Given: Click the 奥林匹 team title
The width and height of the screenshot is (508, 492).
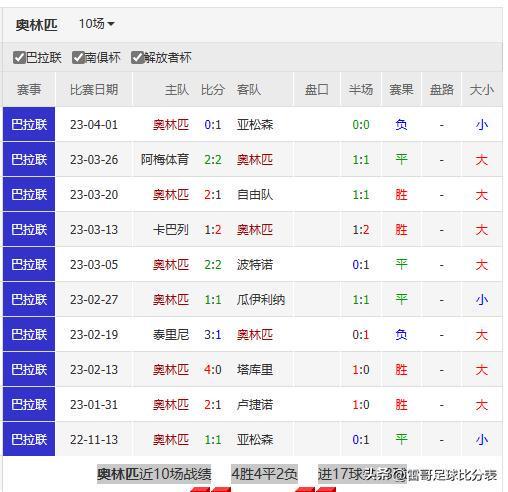Looking at the screenshot, I should click(37, 25).
